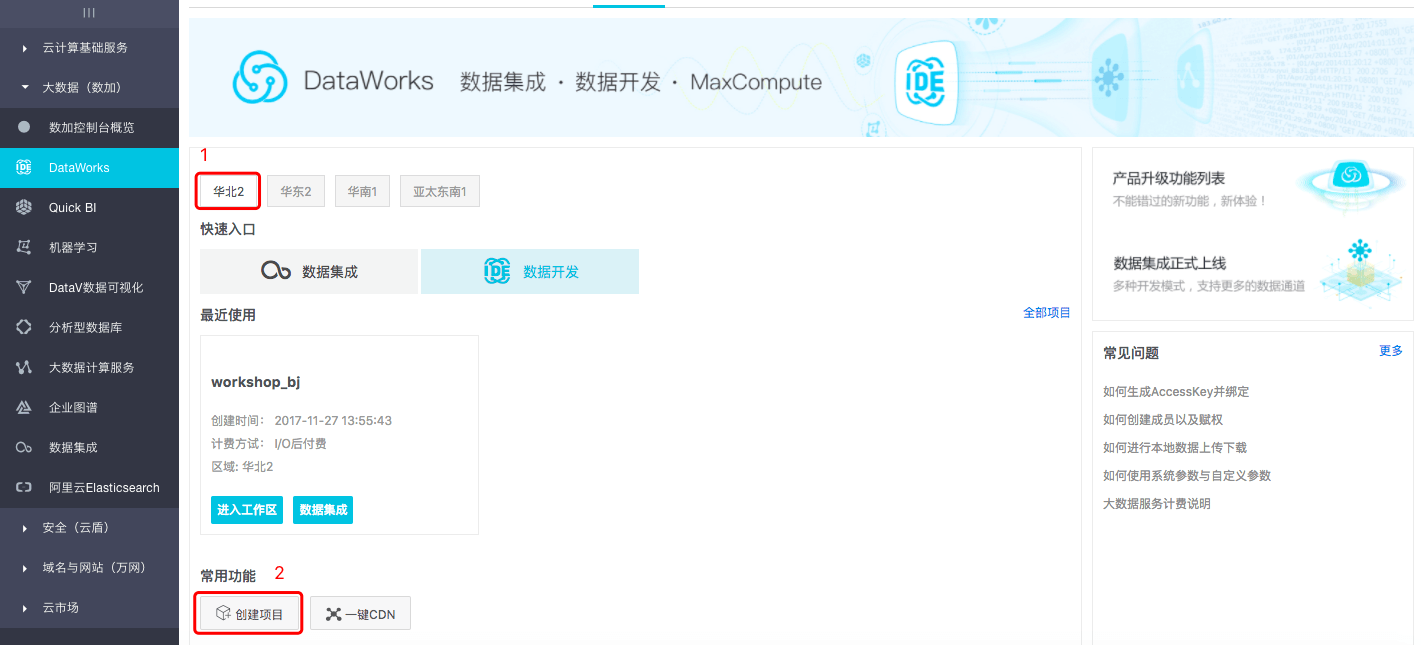Click the 分析型数据库 sidebar icon

click(x=24, y=327)
